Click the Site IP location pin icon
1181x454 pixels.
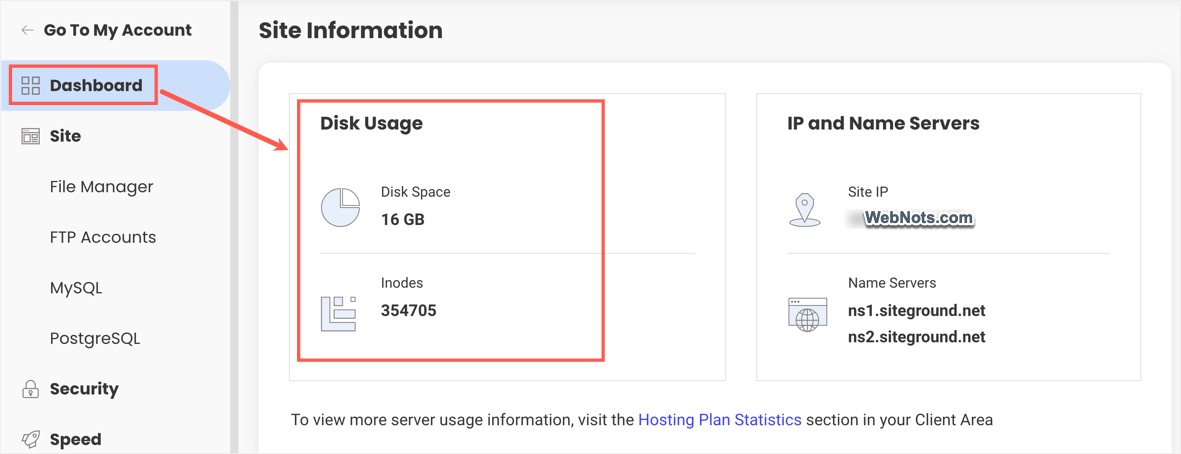806,209
